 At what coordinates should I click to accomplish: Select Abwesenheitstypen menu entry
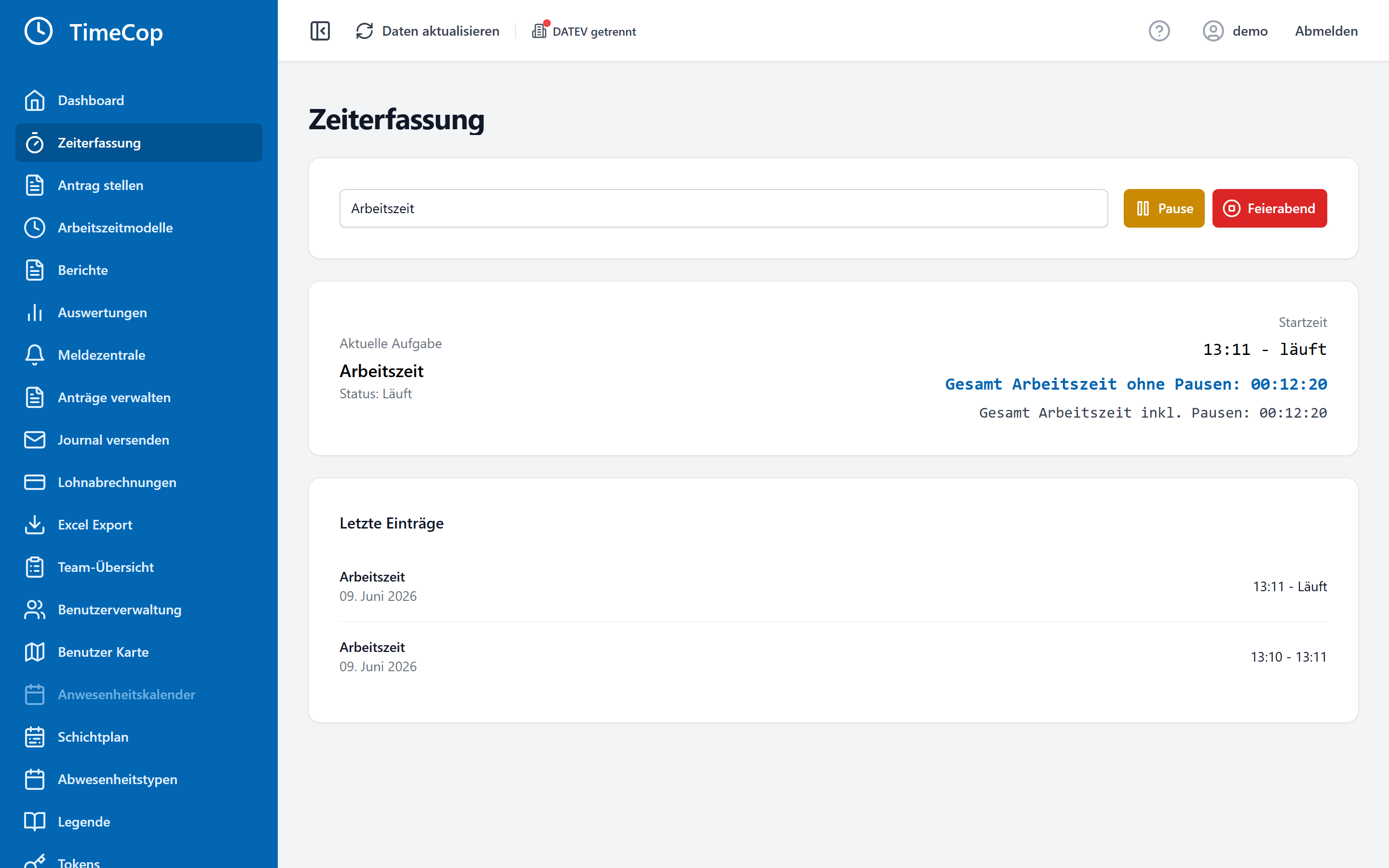point(139,780)
